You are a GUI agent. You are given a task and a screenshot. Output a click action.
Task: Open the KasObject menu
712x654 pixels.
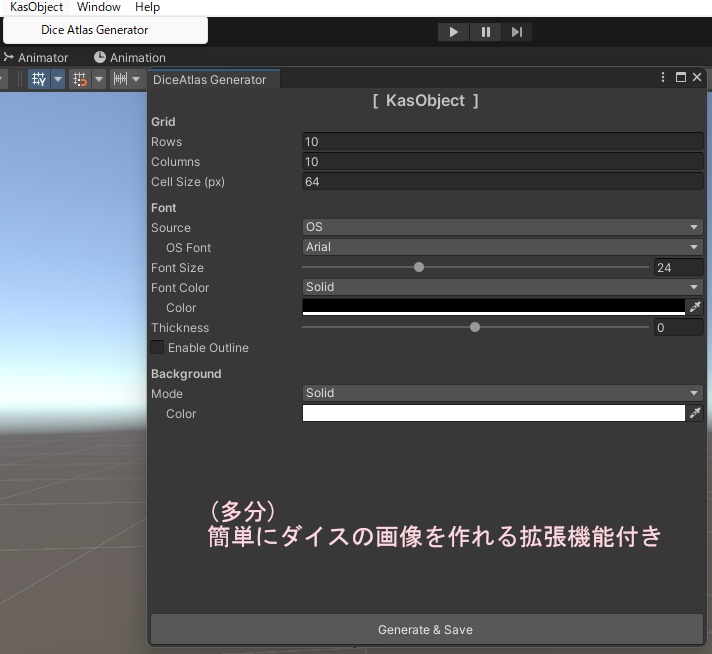[x=36, y=7]
